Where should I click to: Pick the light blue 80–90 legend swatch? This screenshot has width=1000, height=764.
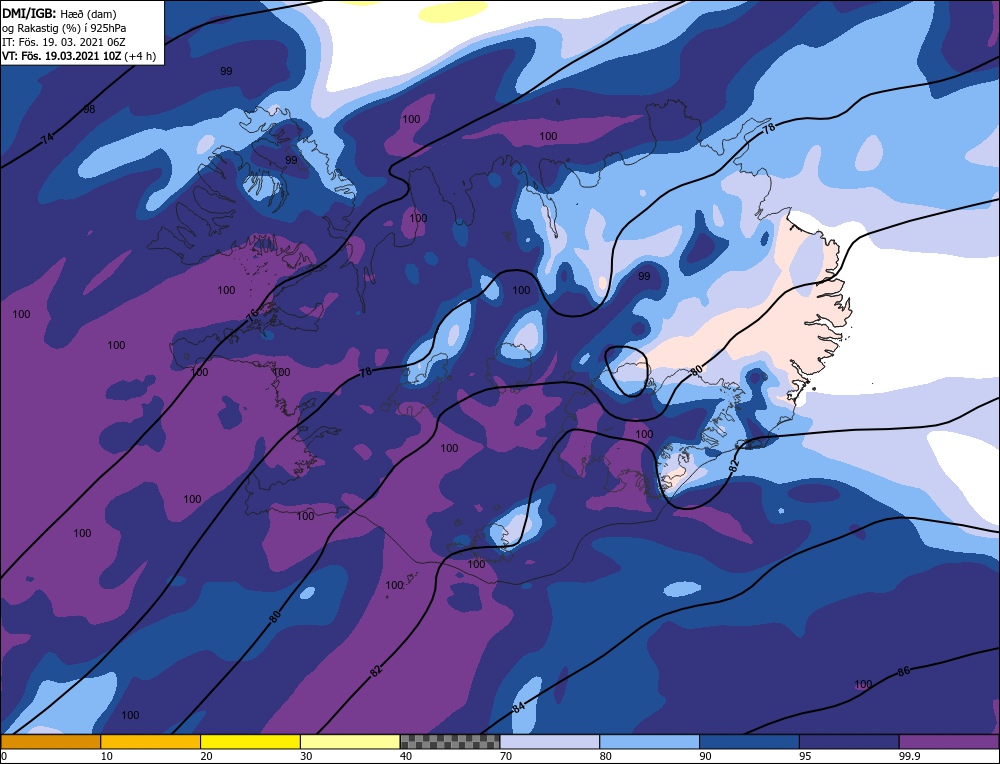[x=649, y=742]
